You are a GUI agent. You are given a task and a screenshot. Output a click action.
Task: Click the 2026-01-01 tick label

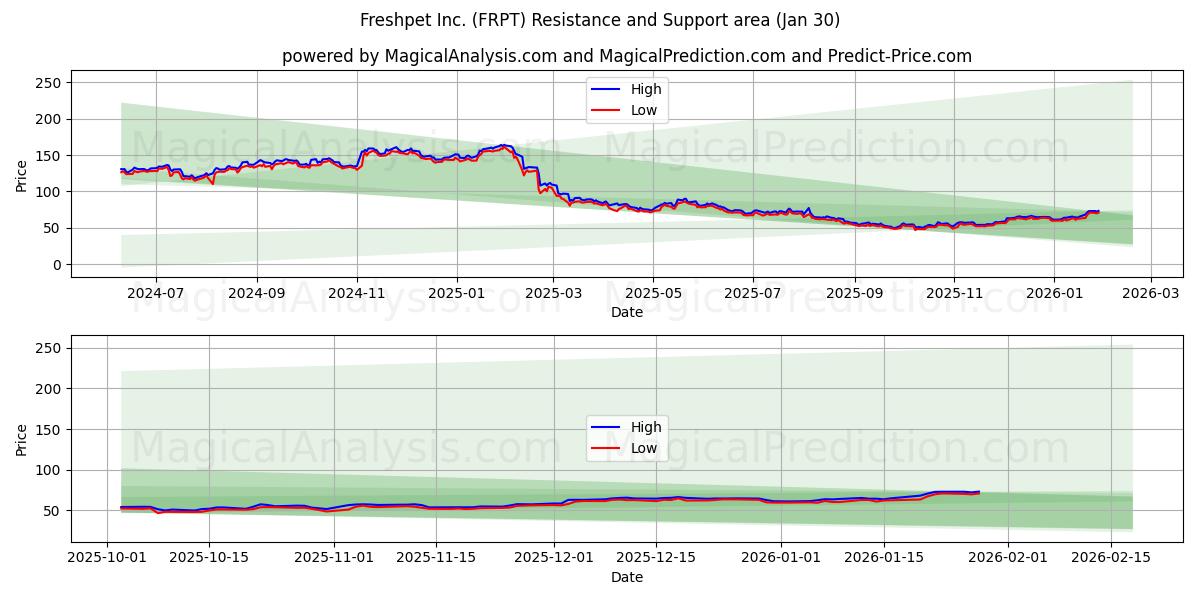(781, 558)
